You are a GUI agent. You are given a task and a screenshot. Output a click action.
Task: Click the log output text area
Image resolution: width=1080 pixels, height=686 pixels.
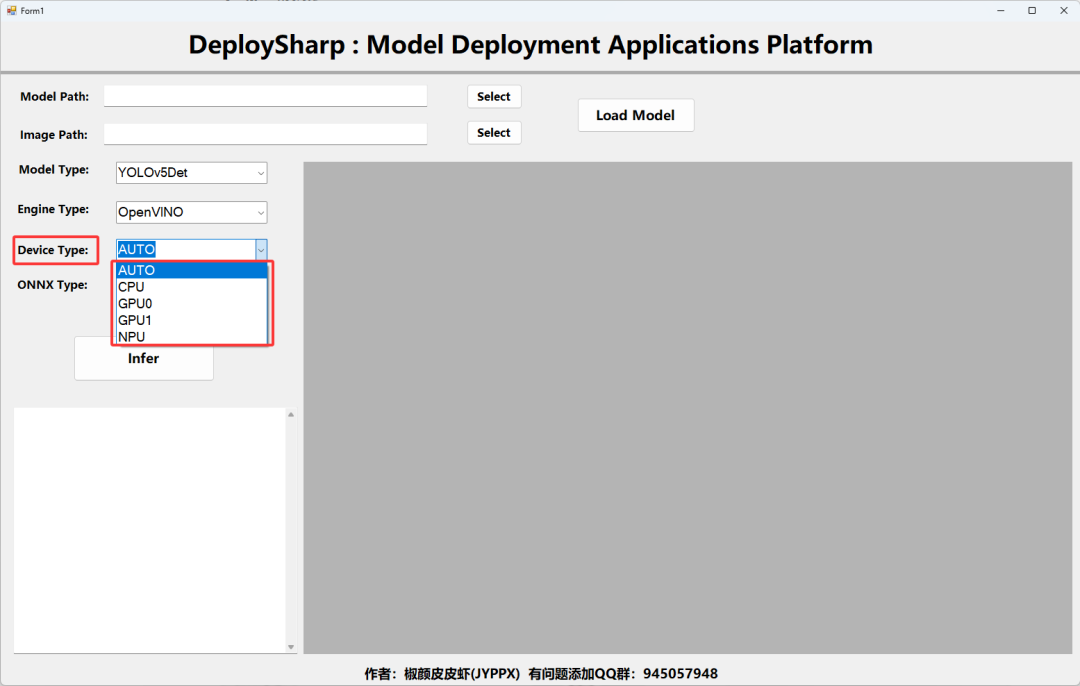click(149, 530)
